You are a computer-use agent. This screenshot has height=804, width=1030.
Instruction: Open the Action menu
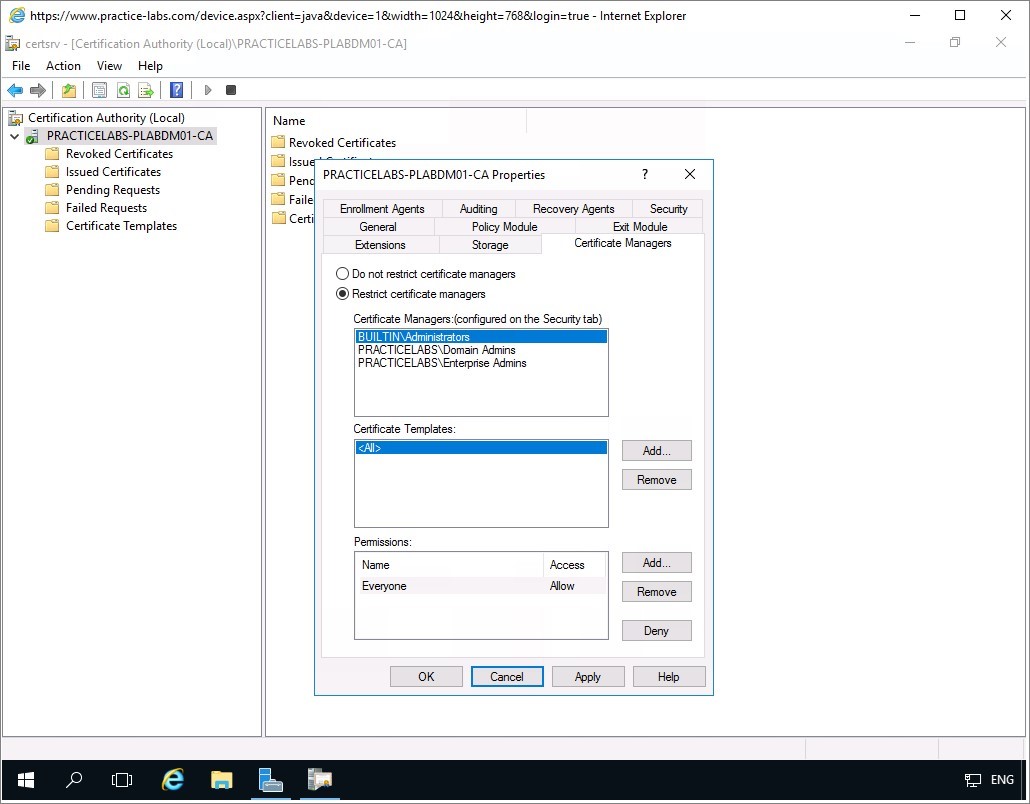click(x=63, y=66)
